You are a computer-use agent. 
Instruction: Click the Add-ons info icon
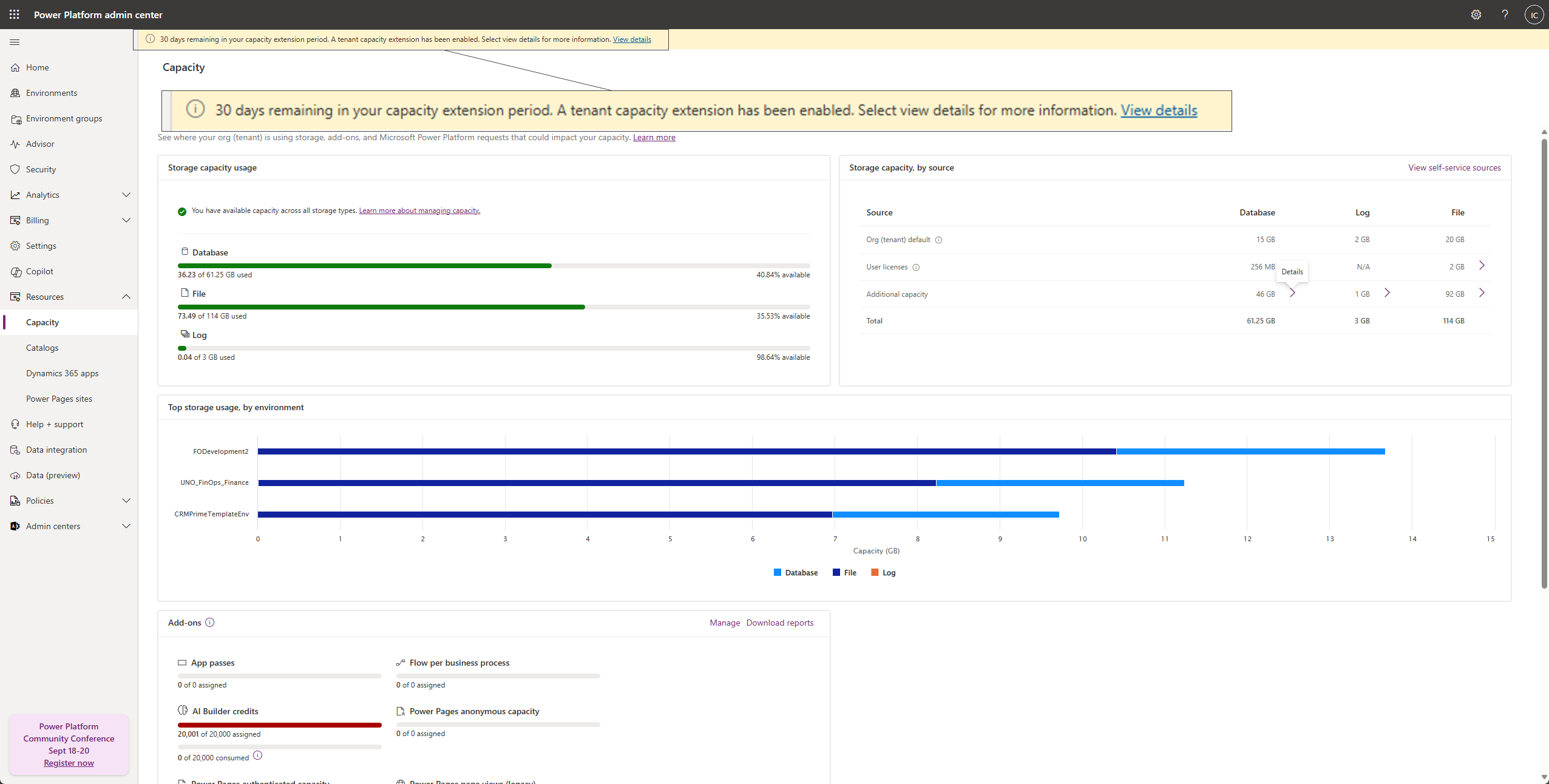[x=210, y=623]
